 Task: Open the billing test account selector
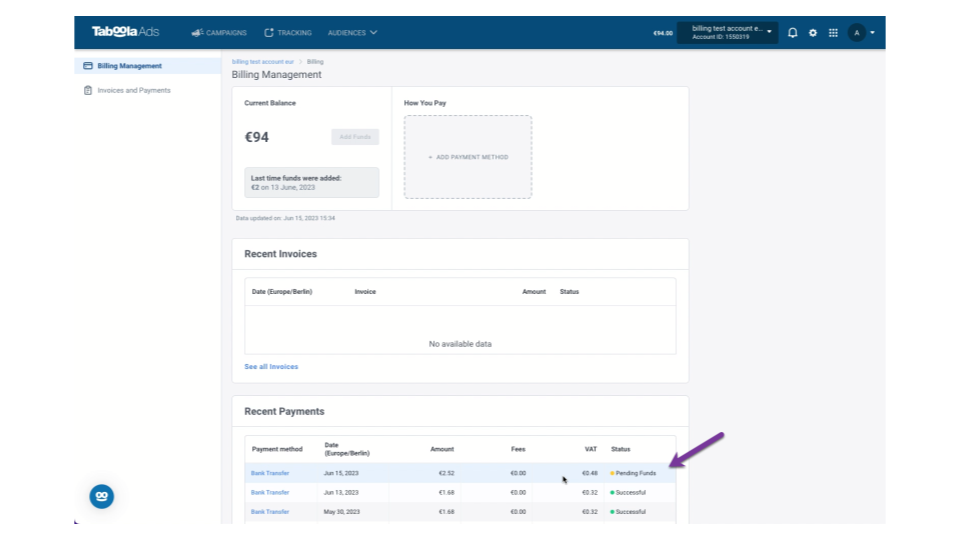click(727, 32)
